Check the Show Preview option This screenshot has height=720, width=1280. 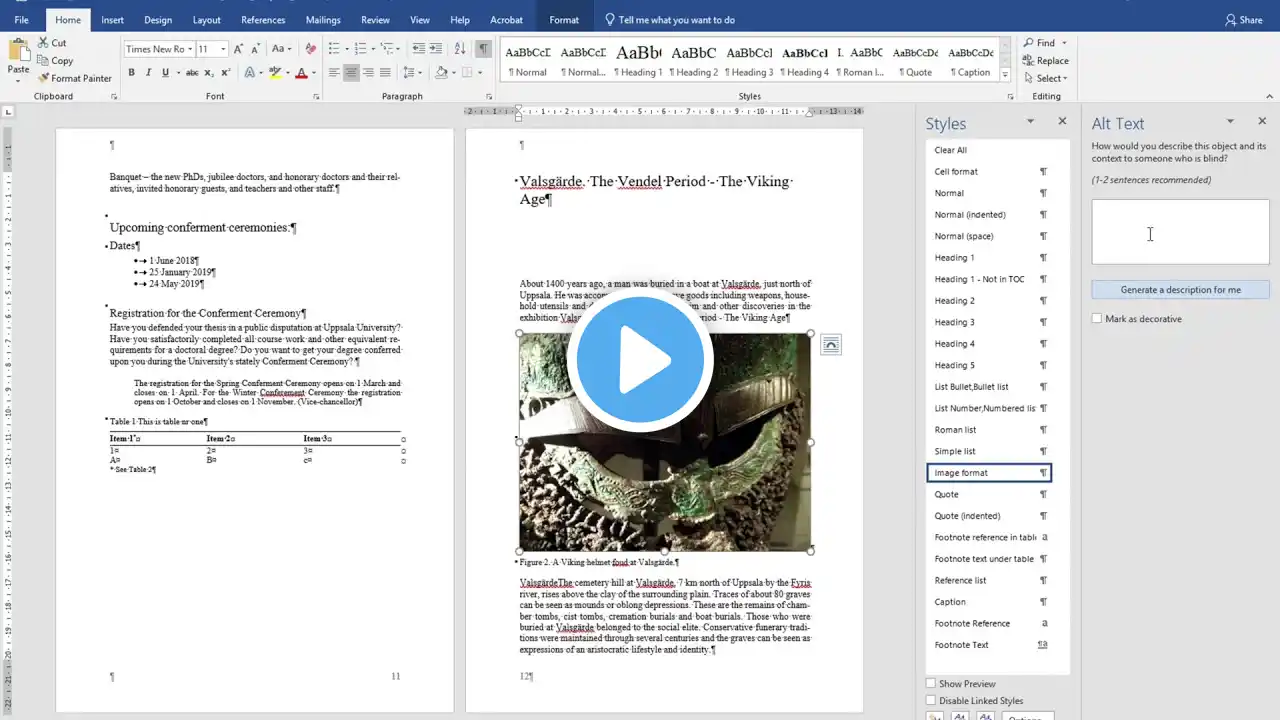[931, 684]
